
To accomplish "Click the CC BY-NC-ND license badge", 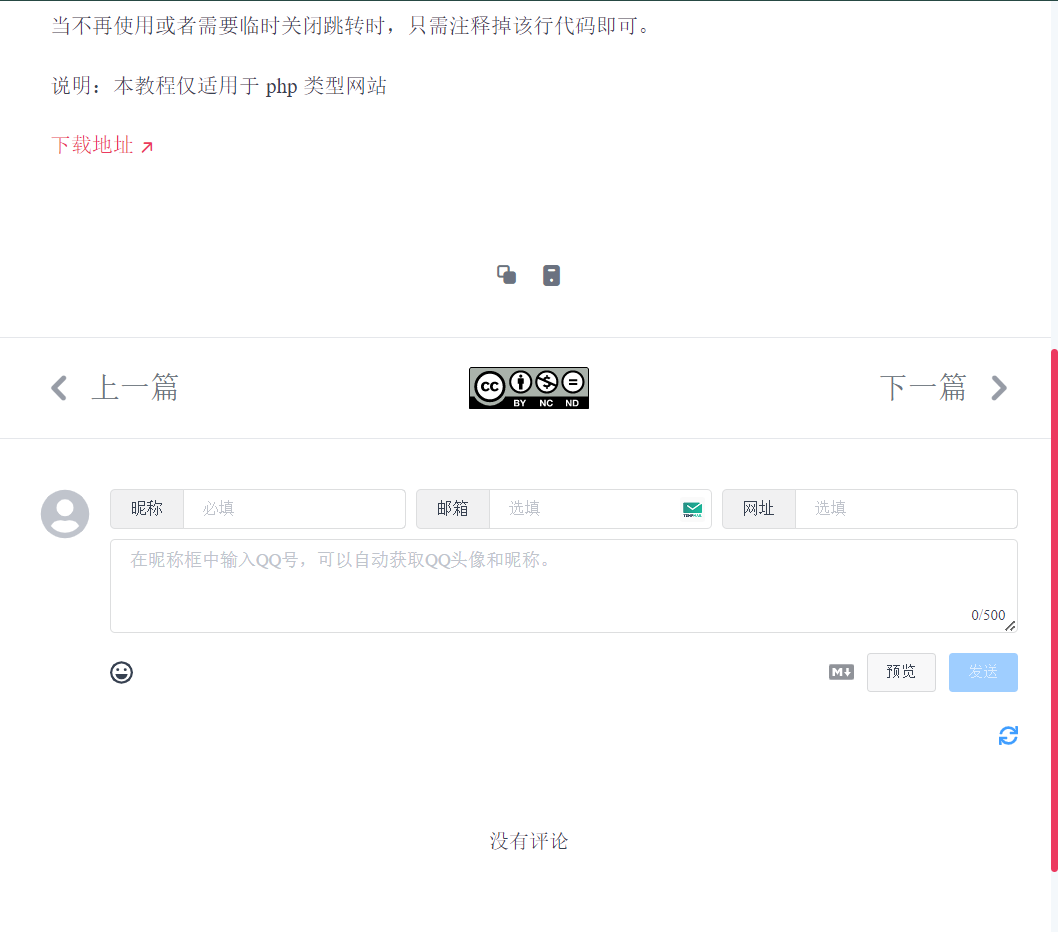I will point(528,388).
